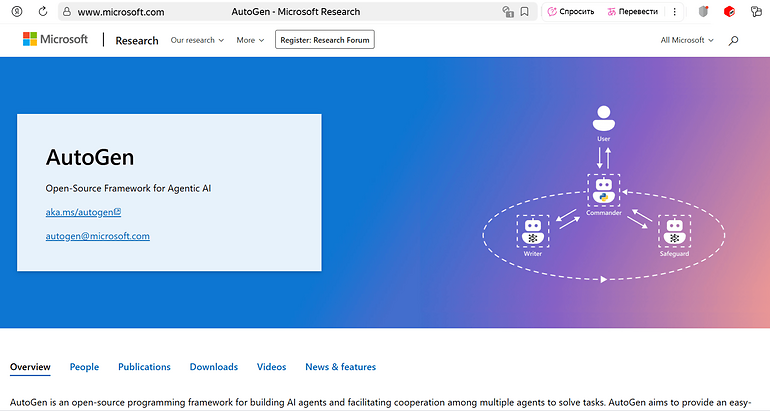
Task: Click the browser reload page icon
Action: click(41, 12)
